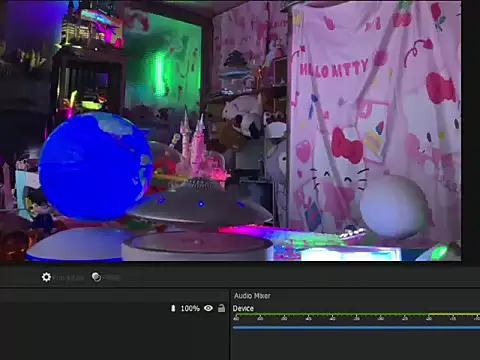Screen dimensions: 480x360
Task: Toggle the source lock padlock icon
Action: pyautogui.click(x=221, y=308)
